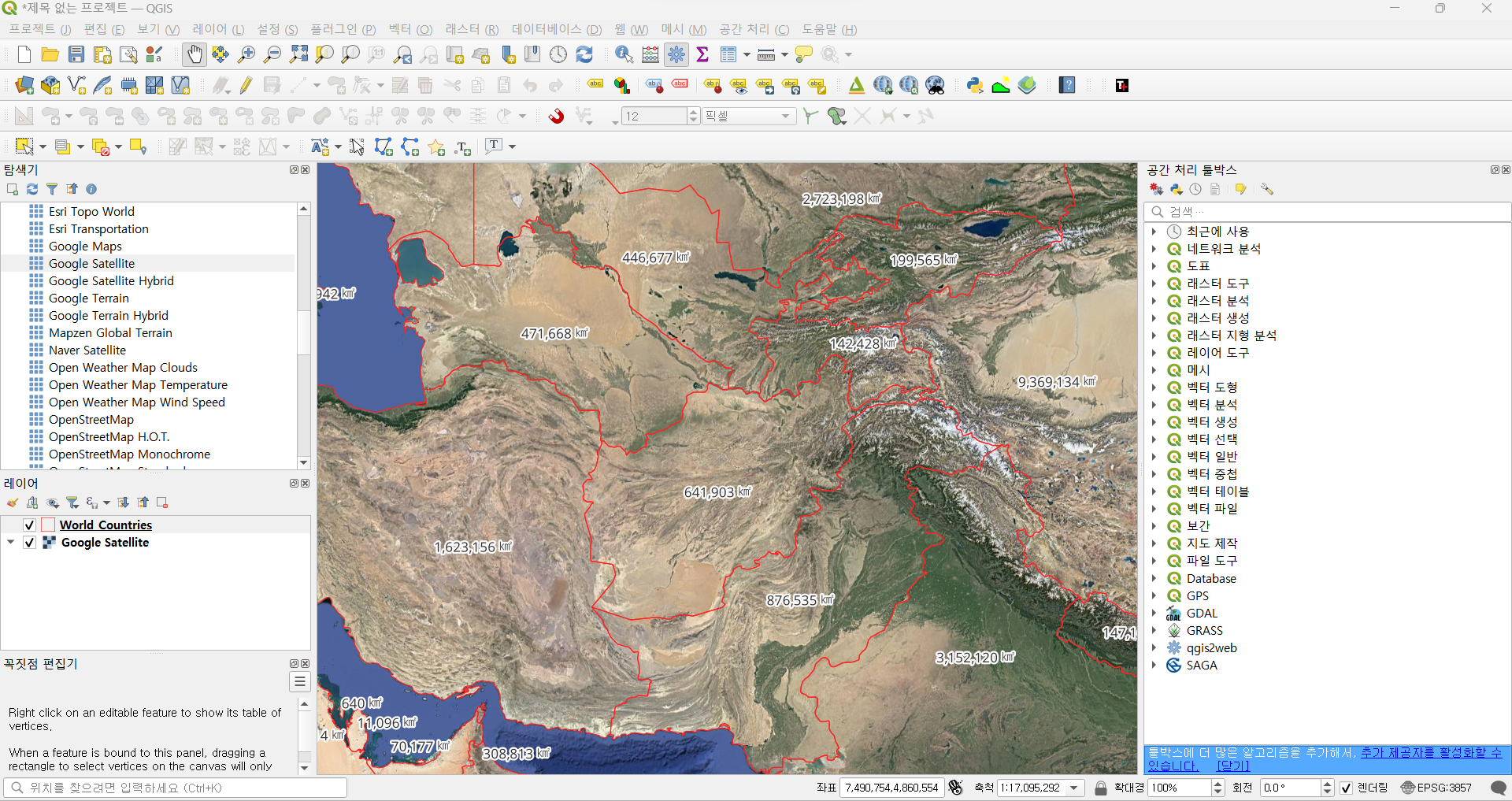Screen dimensions: 1512x801
Task: Click the locator search bar
Action: [x=175, y=788]
